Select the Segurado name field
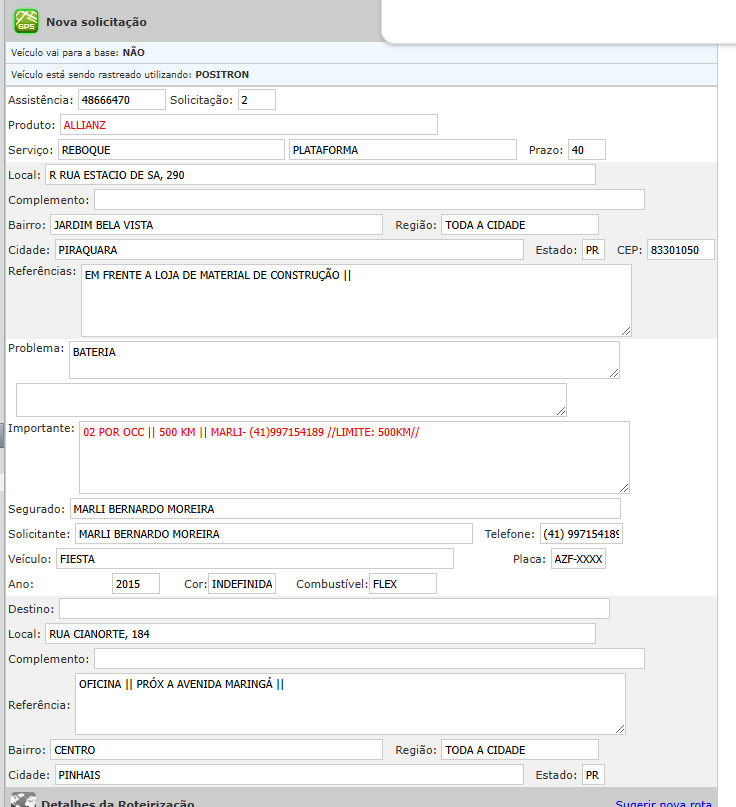 click(345, 509)
